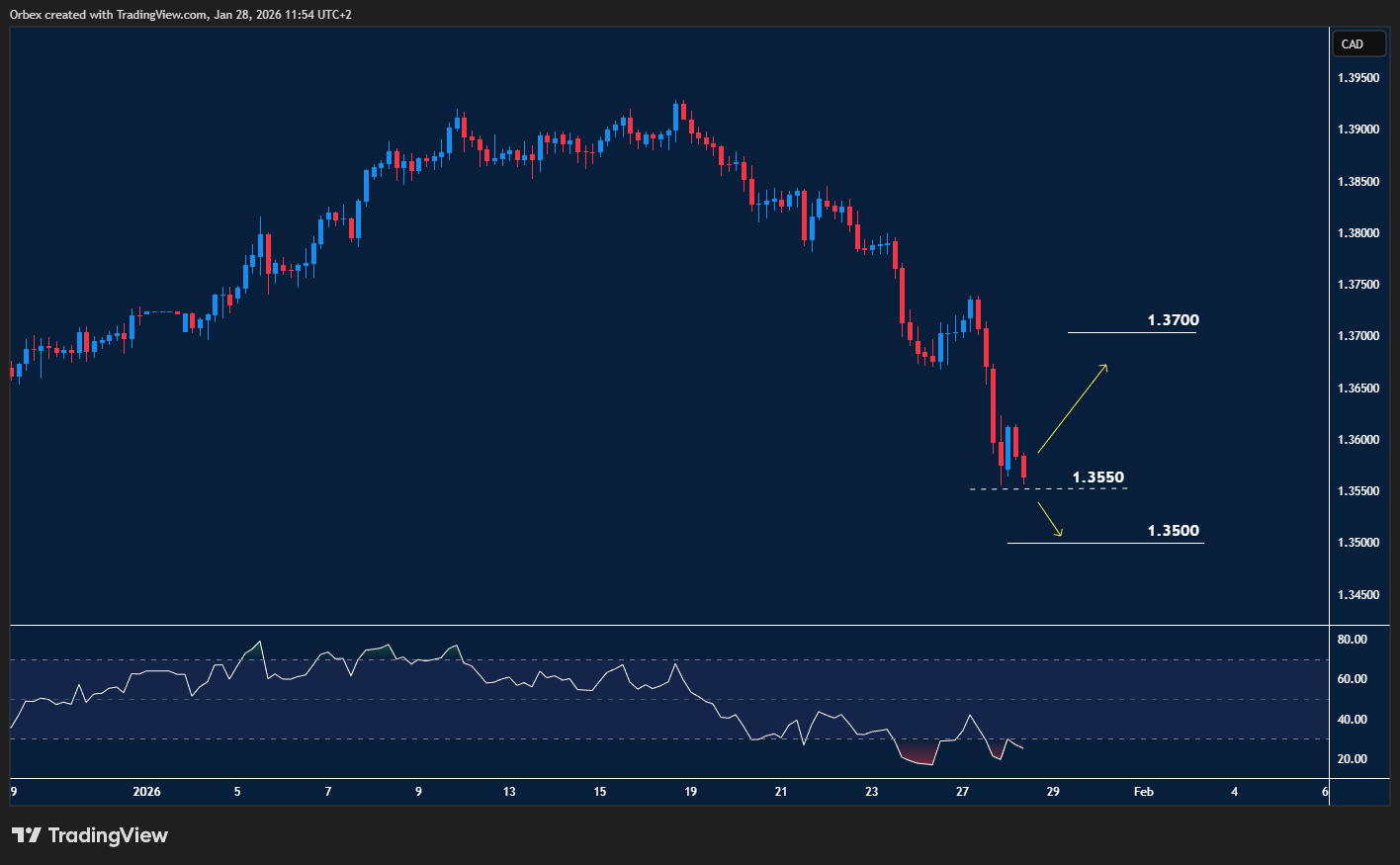Image resolution: width=1400 pixels, height=865 pixels.
Task: Click date label 23 on time axis
Action: [872, 792]
